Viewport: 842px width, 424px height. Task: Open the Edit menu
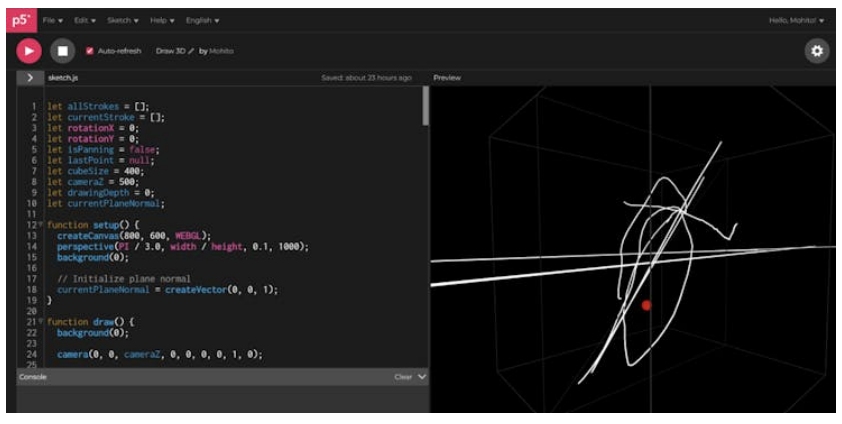(x=85, y=20)
